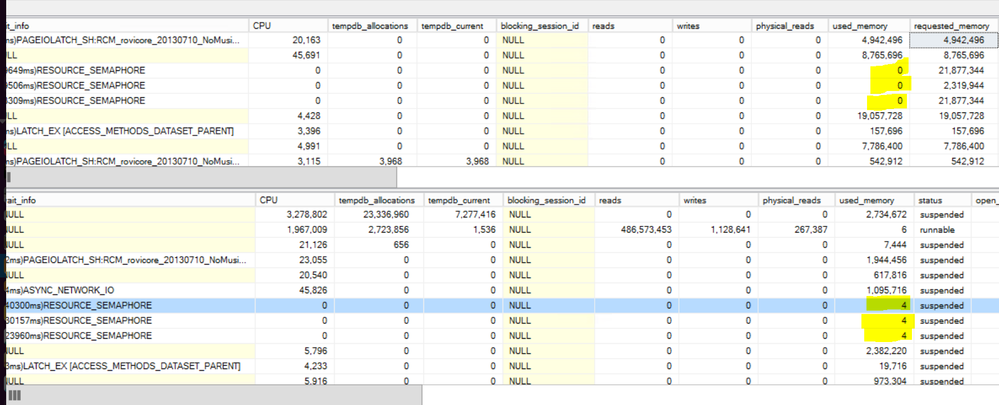This screenshot has width=999, height=405.
Task: Select the used_memory cell showing 1,095,716
Action: pyautogui.click(x=874, y=290)
